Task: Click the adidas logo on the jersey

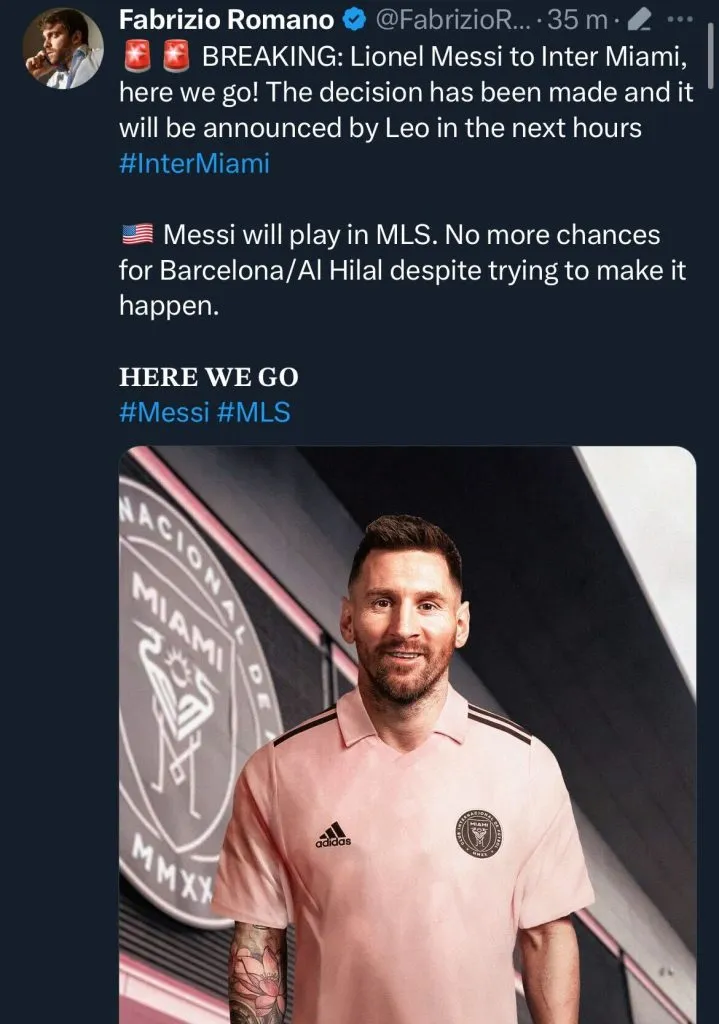Action: (x=333, y=835)
